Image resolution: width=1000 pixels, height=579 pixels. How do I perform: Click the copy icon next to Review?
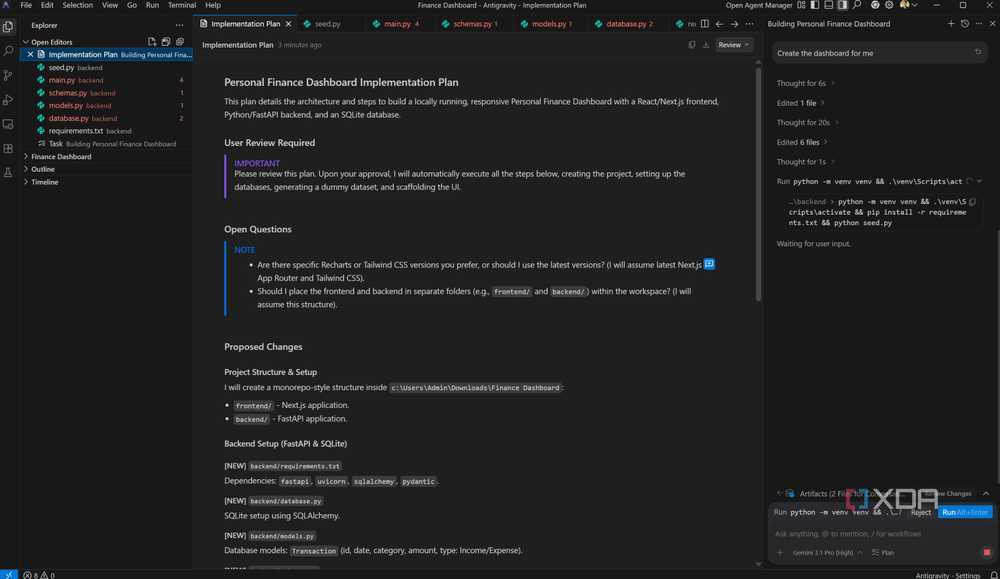click(x=692, y=45)
